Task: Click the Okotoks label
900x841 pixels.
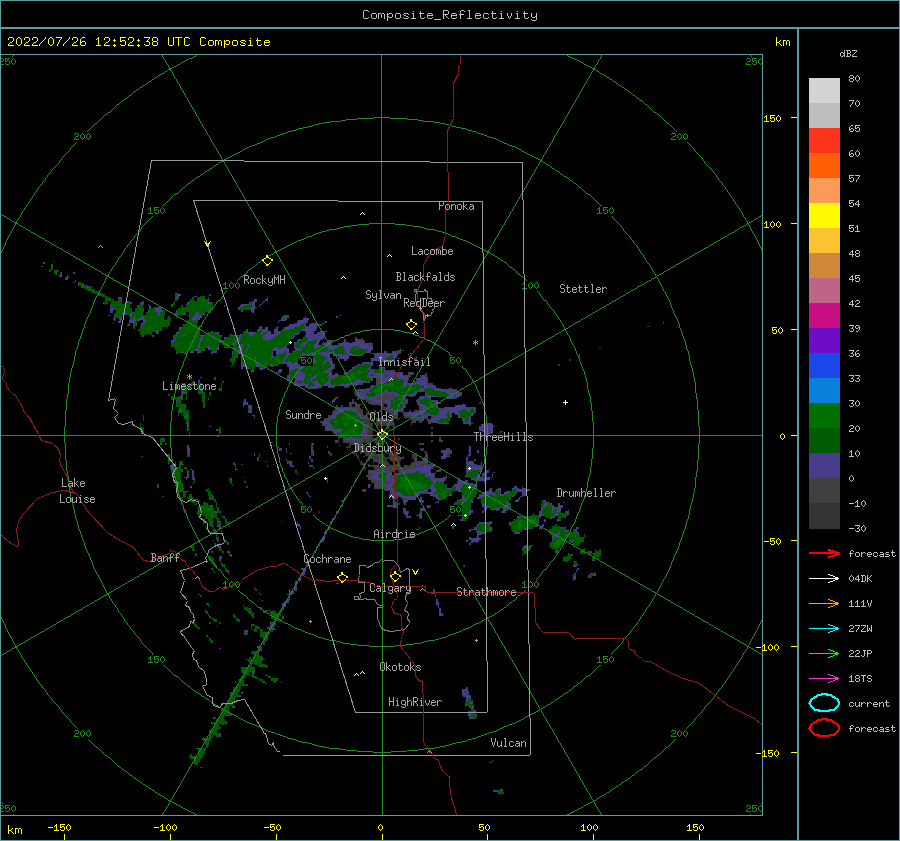Action: 400,667
